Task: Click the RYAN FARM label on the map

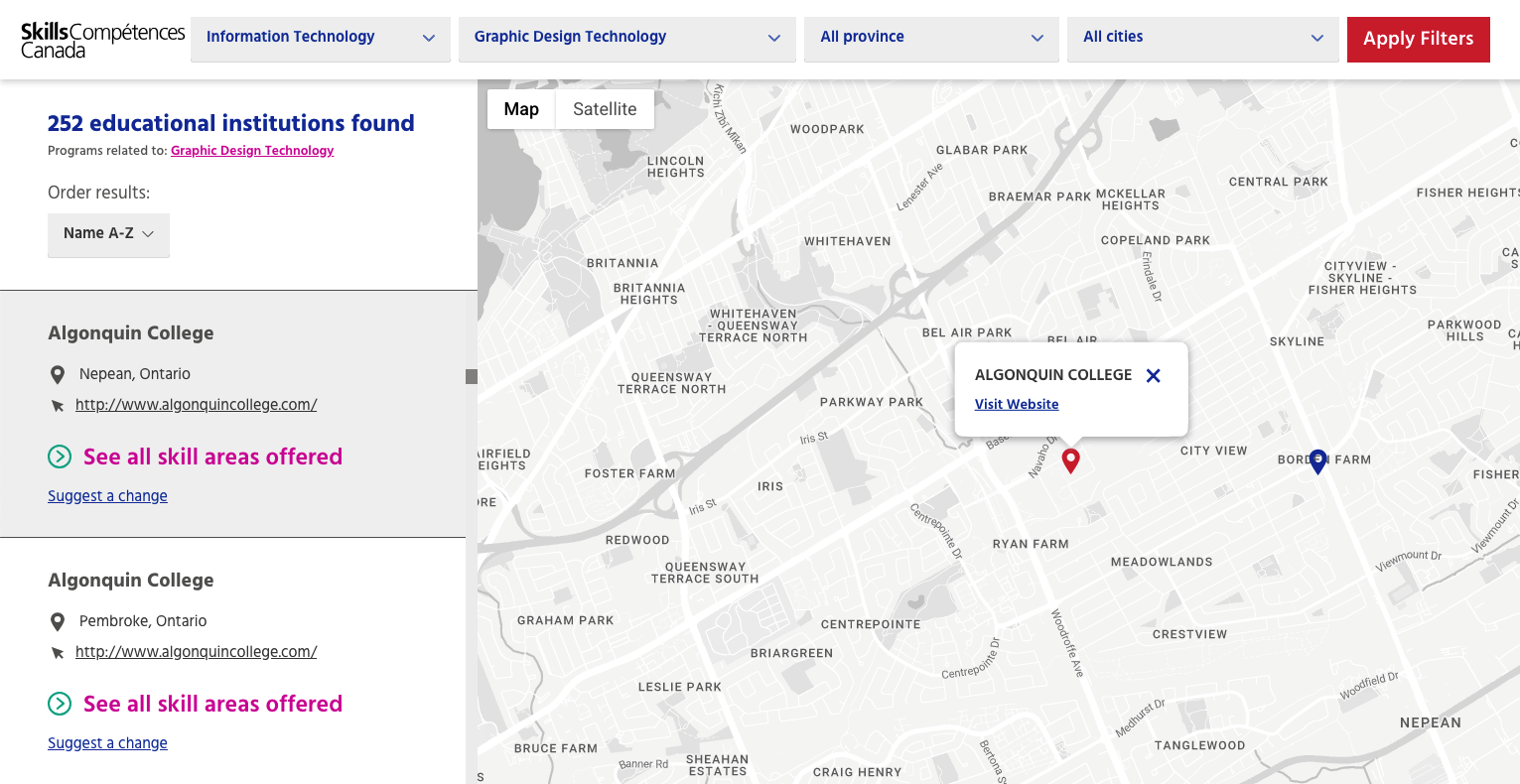Action: 1031,544
